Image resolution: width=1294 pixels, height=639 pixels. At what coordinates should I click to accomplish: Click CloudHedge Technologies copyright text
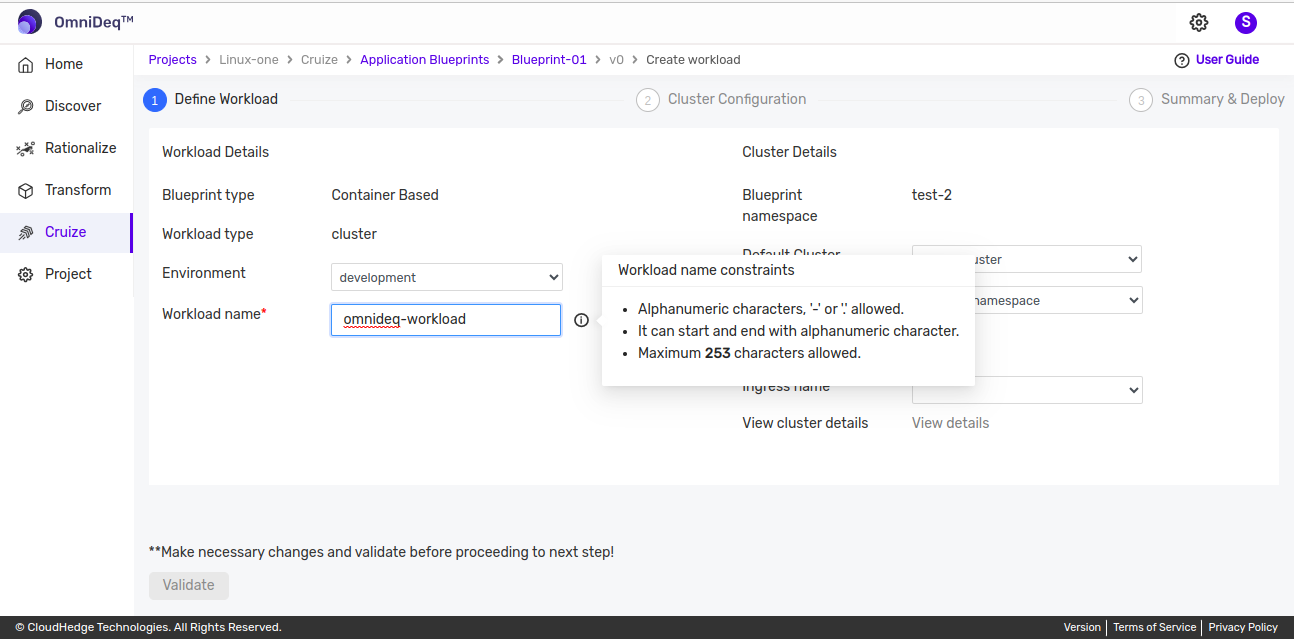pyautogui.click(x=148, y=627)
